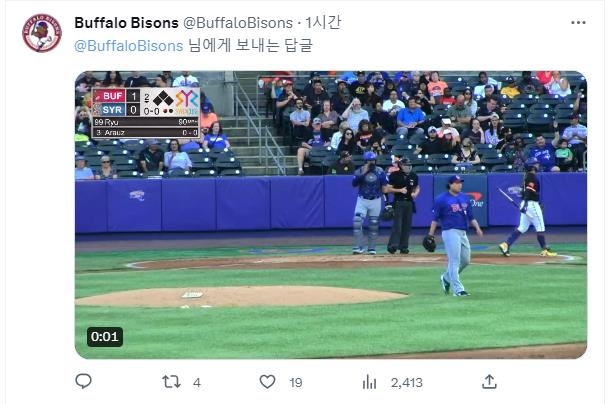609x404 pixels.
Task: Click the 님에게 보내는 답글 reply text
Action: pos(248,45)
